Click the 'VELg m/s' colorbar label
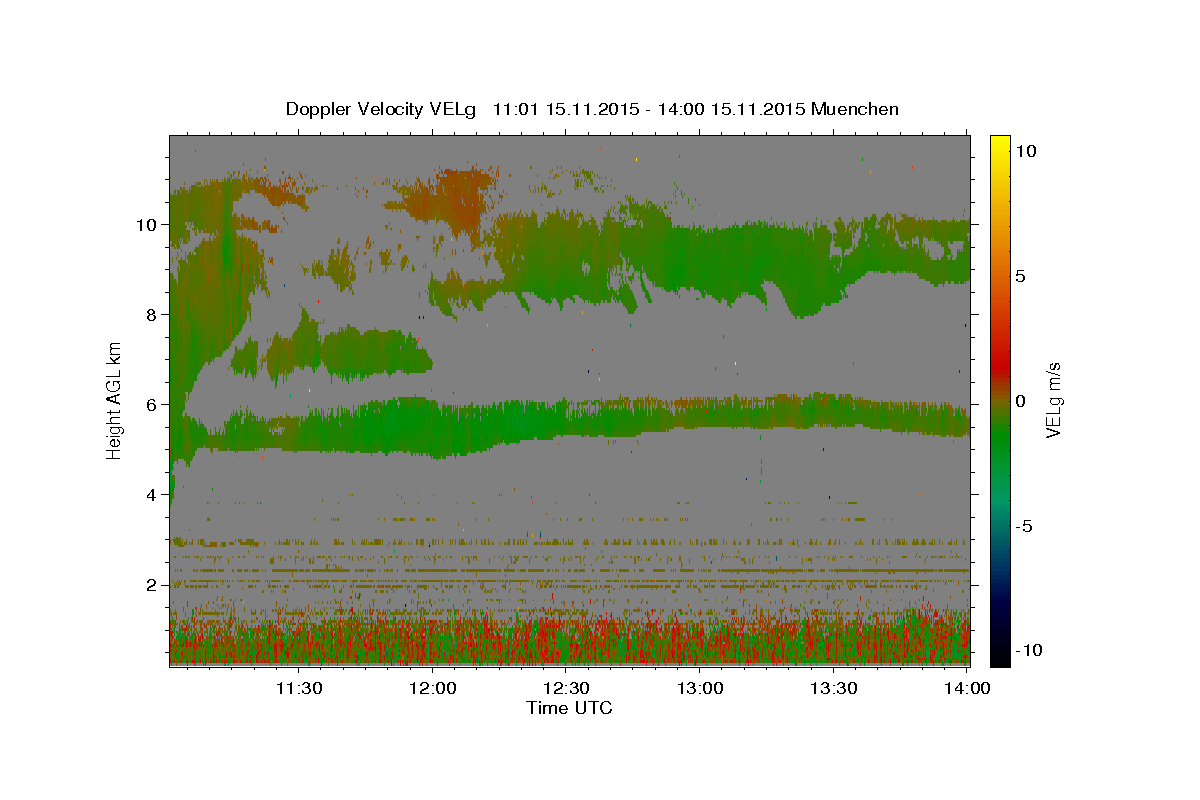The height and width of the screenshot is (800, 1200). coord(1053,401)
